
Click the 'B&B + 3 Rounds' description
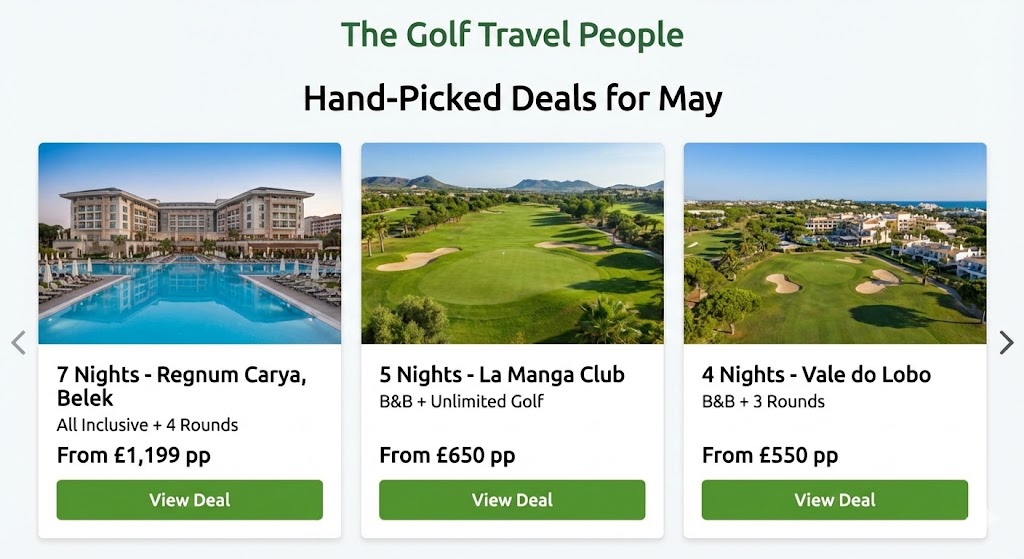[763, 402]
